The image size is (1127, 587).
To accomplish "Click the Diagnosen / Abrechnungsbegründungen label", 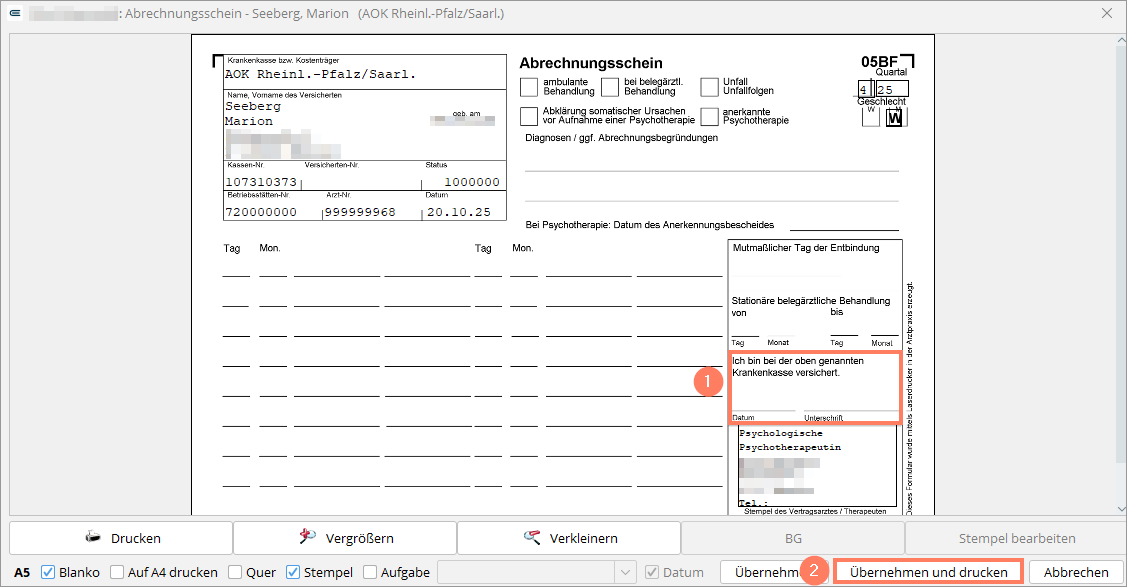I will 622,138.
